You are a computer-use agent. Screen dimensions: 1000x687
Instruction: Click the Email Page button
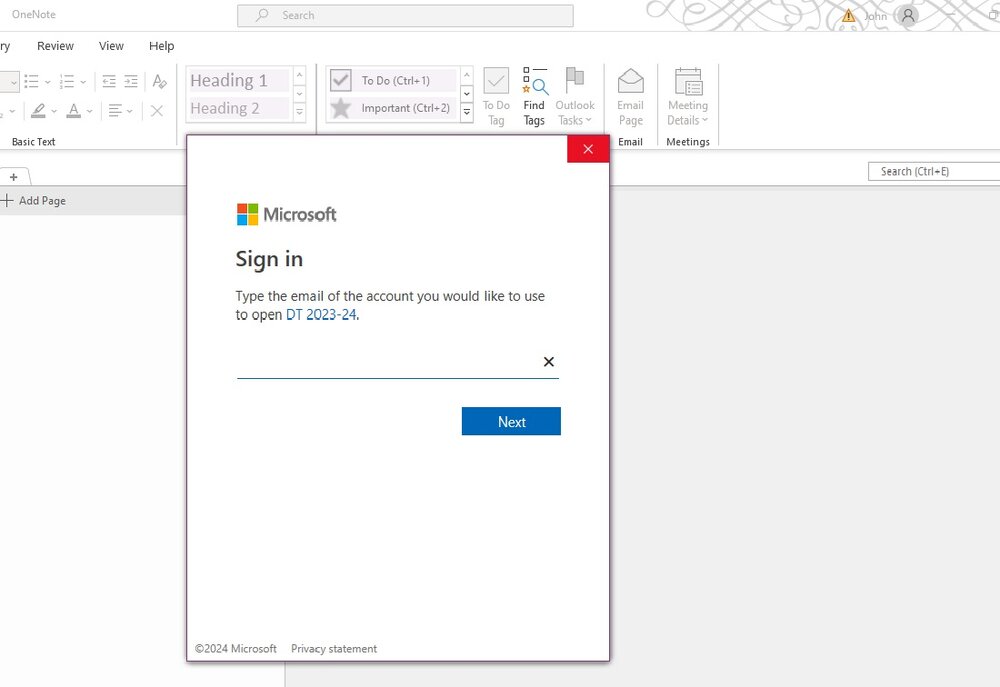tap(630, 97)
